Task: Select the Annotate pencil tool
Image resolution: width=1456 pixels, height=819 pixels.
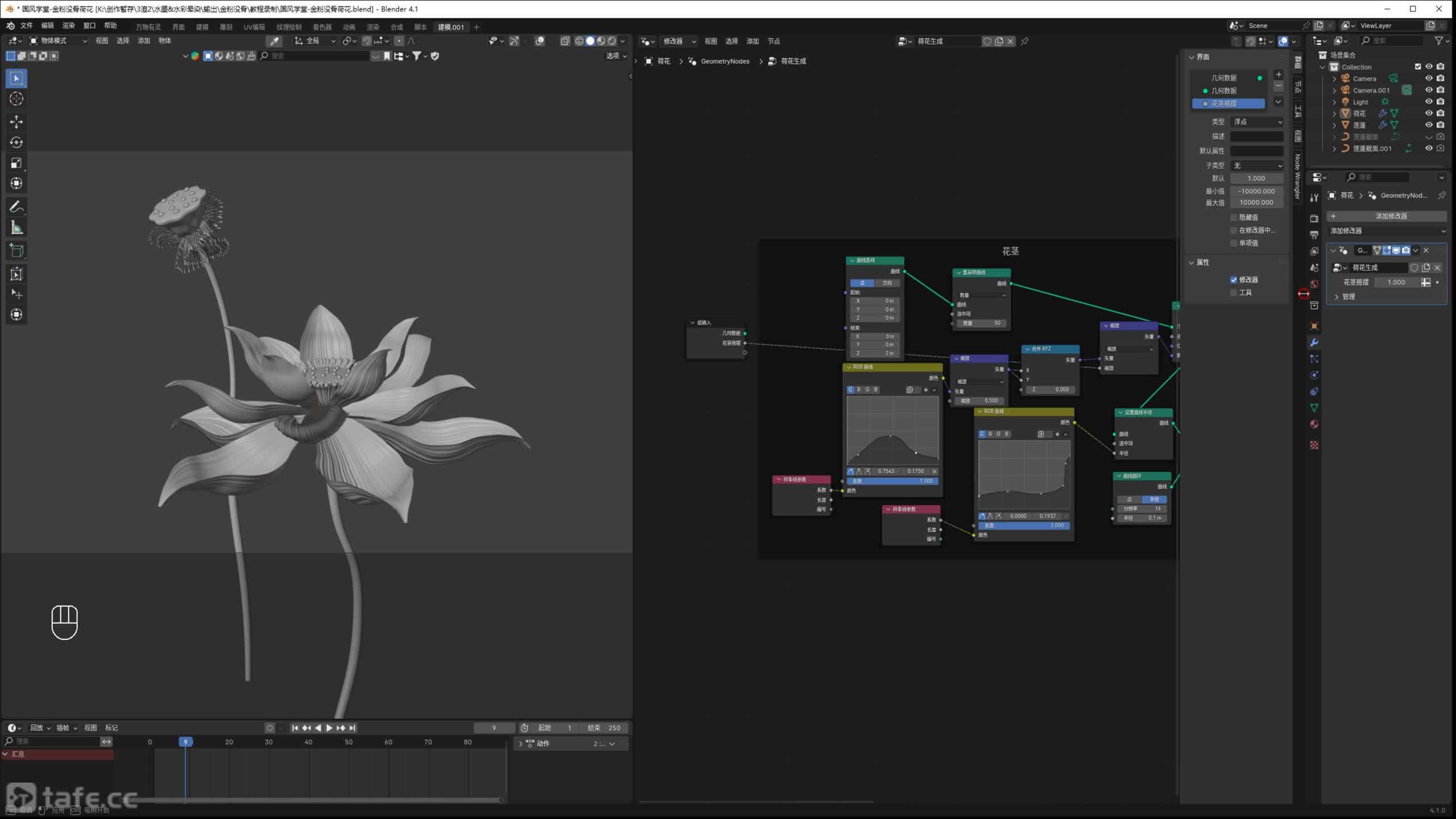Action: [x=16, y=207]
